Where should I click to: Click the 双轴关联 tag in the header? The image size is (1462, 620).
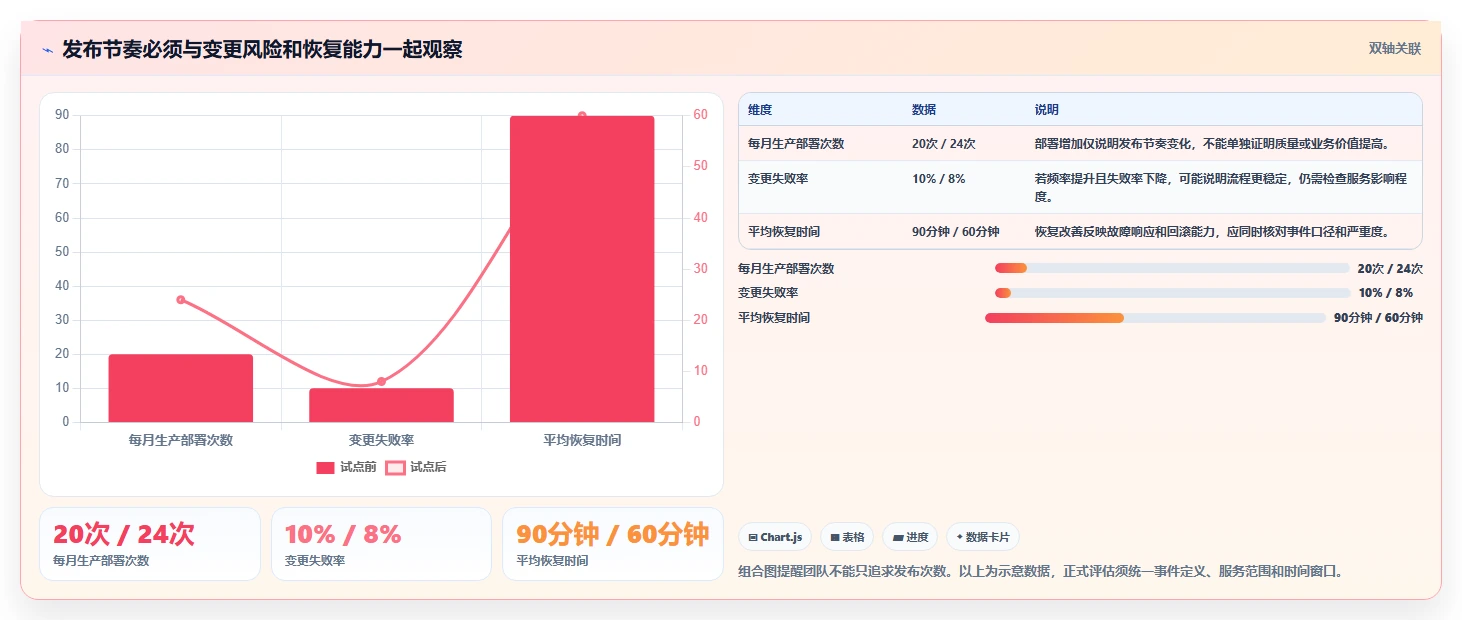point(1394,49)
